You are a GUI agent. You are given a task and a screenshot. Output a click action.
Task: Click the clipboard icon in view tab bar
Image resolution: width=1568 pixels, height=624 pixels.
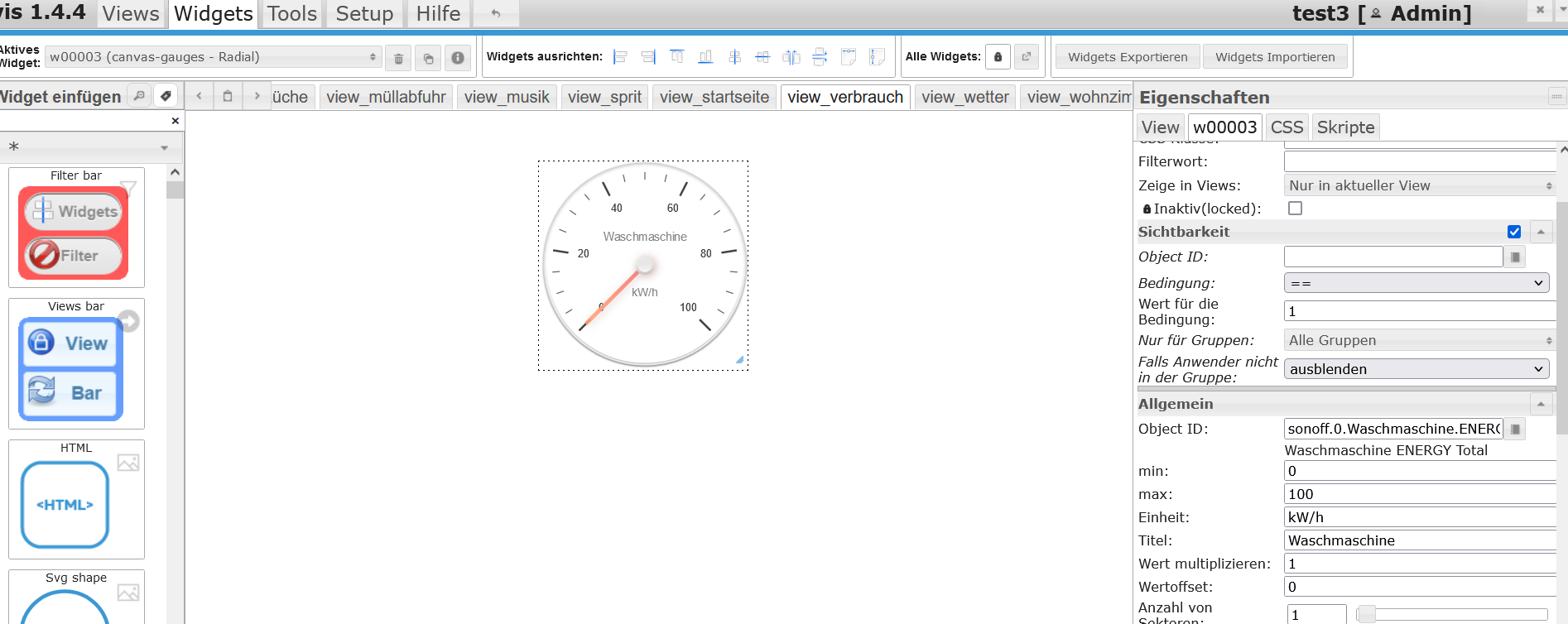(x=228, y=96)
